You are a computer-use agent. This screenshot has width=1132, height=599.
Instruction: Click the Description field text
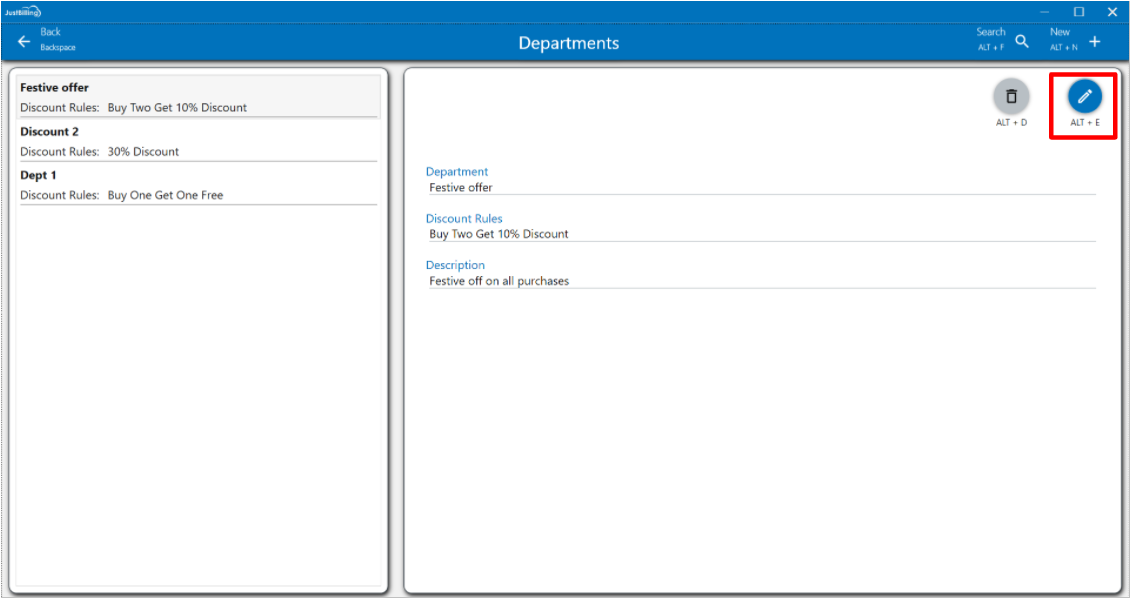499,282
